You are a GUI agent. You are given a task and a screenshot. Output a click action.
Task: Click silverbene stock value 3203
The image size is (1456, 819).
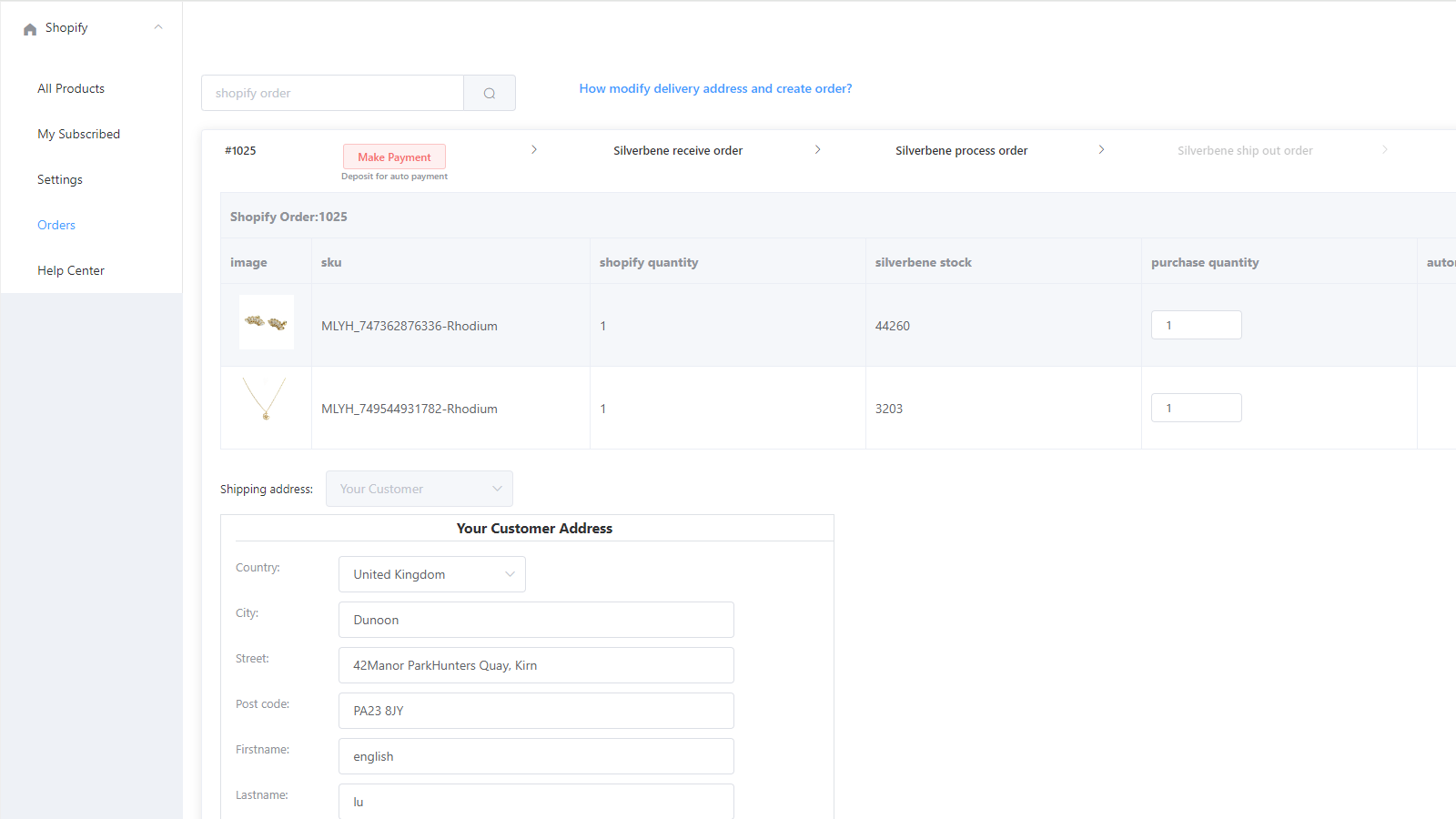click(889, 409)
